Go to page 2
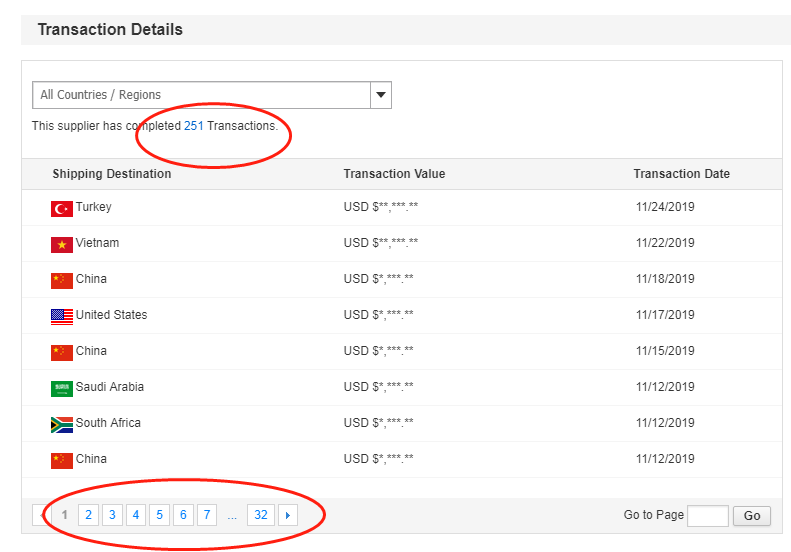 click(88, 515)
